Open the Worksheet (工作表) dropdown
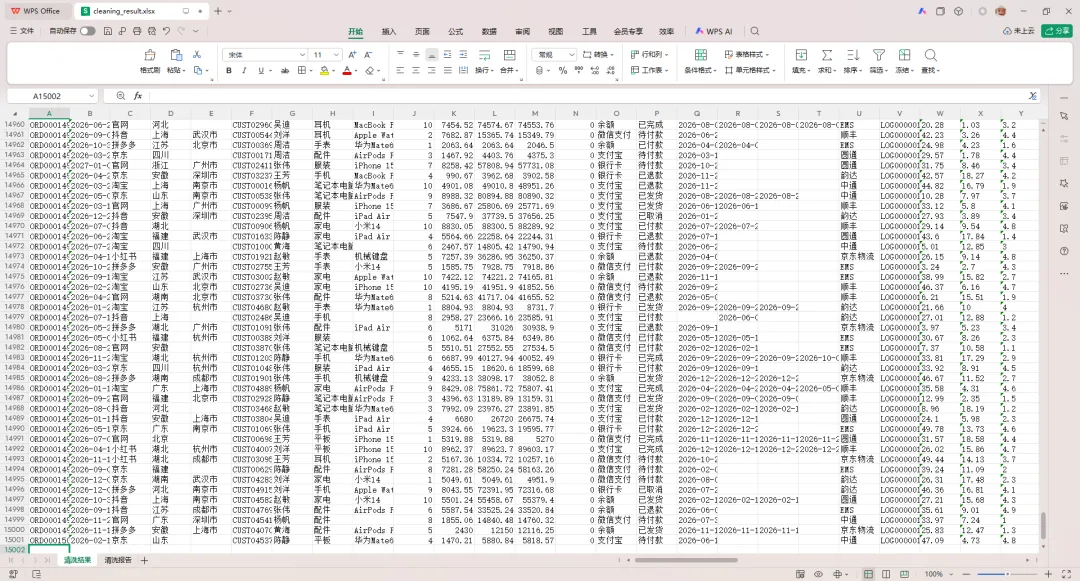This screenshot has height=581, width=1080. (x=650, y=70)
